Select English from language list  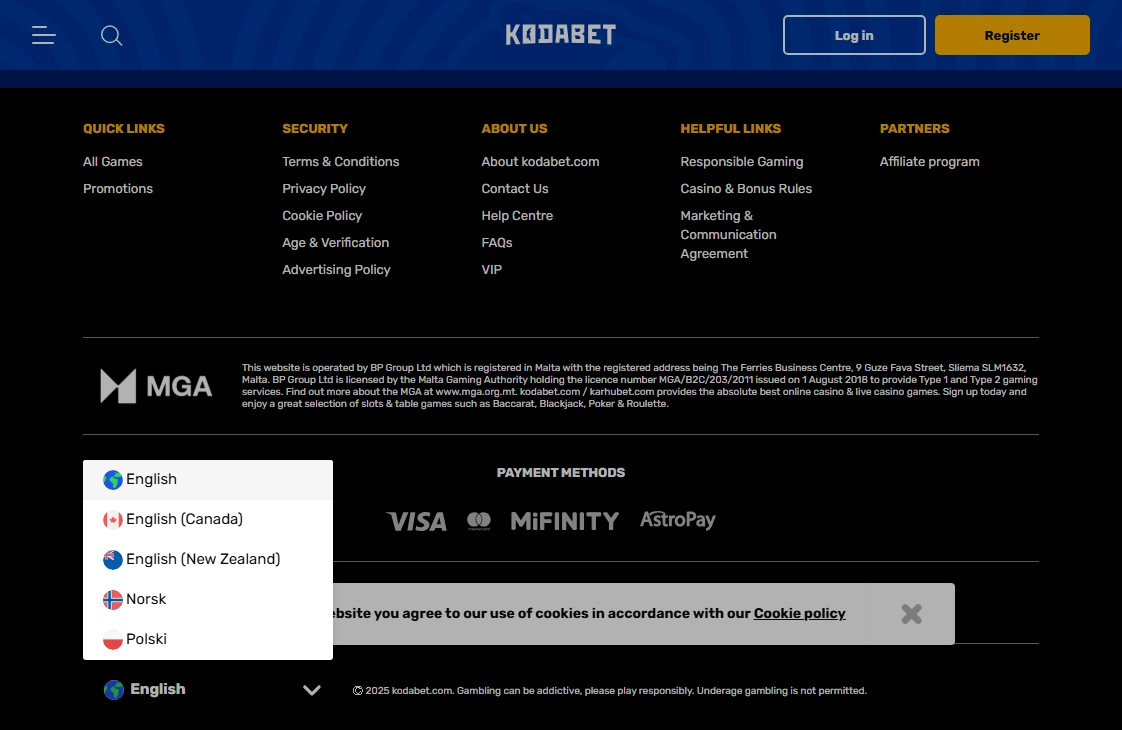pyautogui.click(x=208, y=480)
